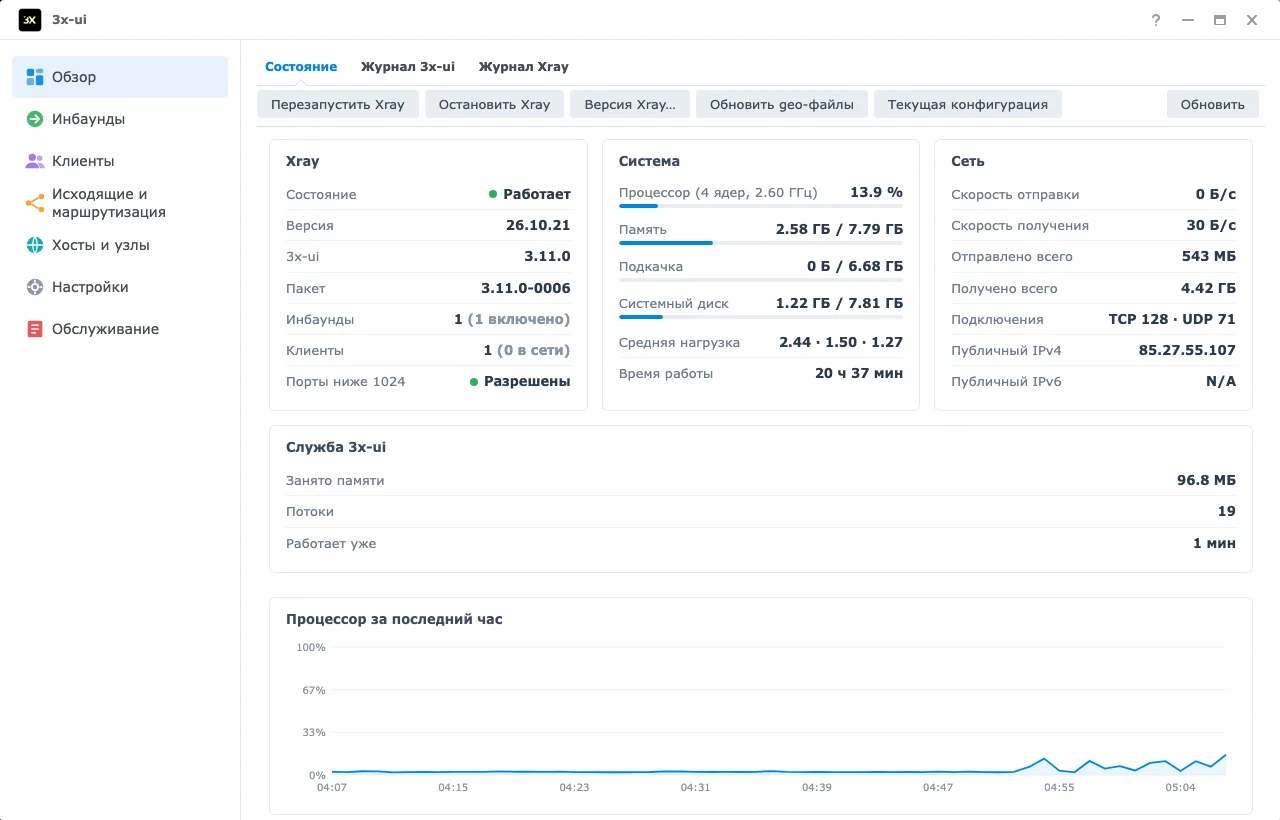Click load average 2.44 · 1.50 · 1.27
Screen dimensions: 1280x820
point(841,342)
